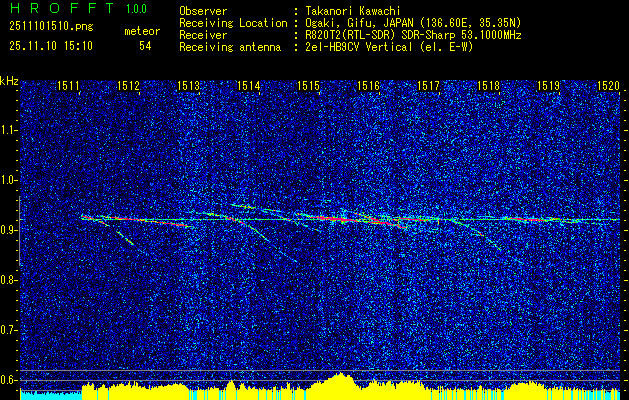Click time marker 1514
This screenshot has width=629, height=400.
click(248, 85)
